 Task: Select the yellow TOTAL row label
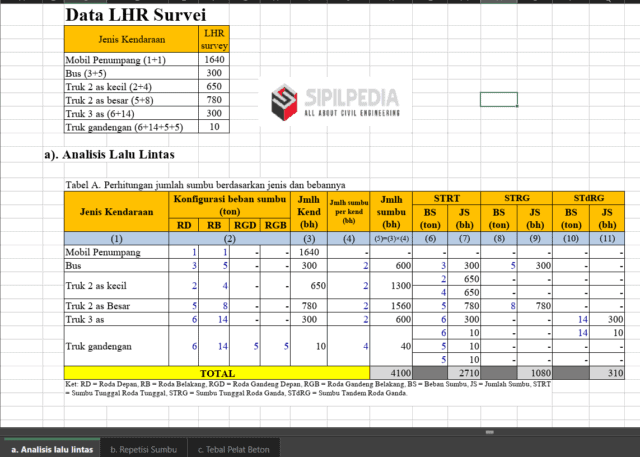[x=217, y=372]
